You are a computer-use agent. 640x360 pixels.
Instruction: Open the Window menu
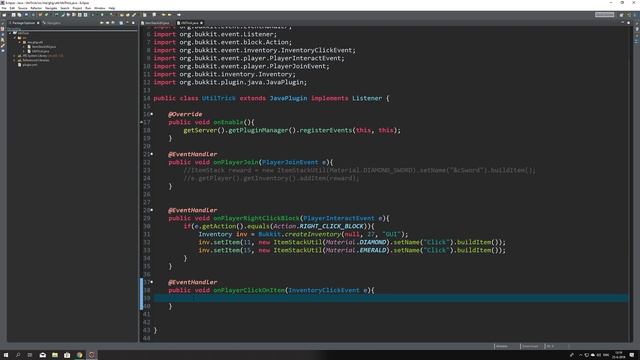100,8
